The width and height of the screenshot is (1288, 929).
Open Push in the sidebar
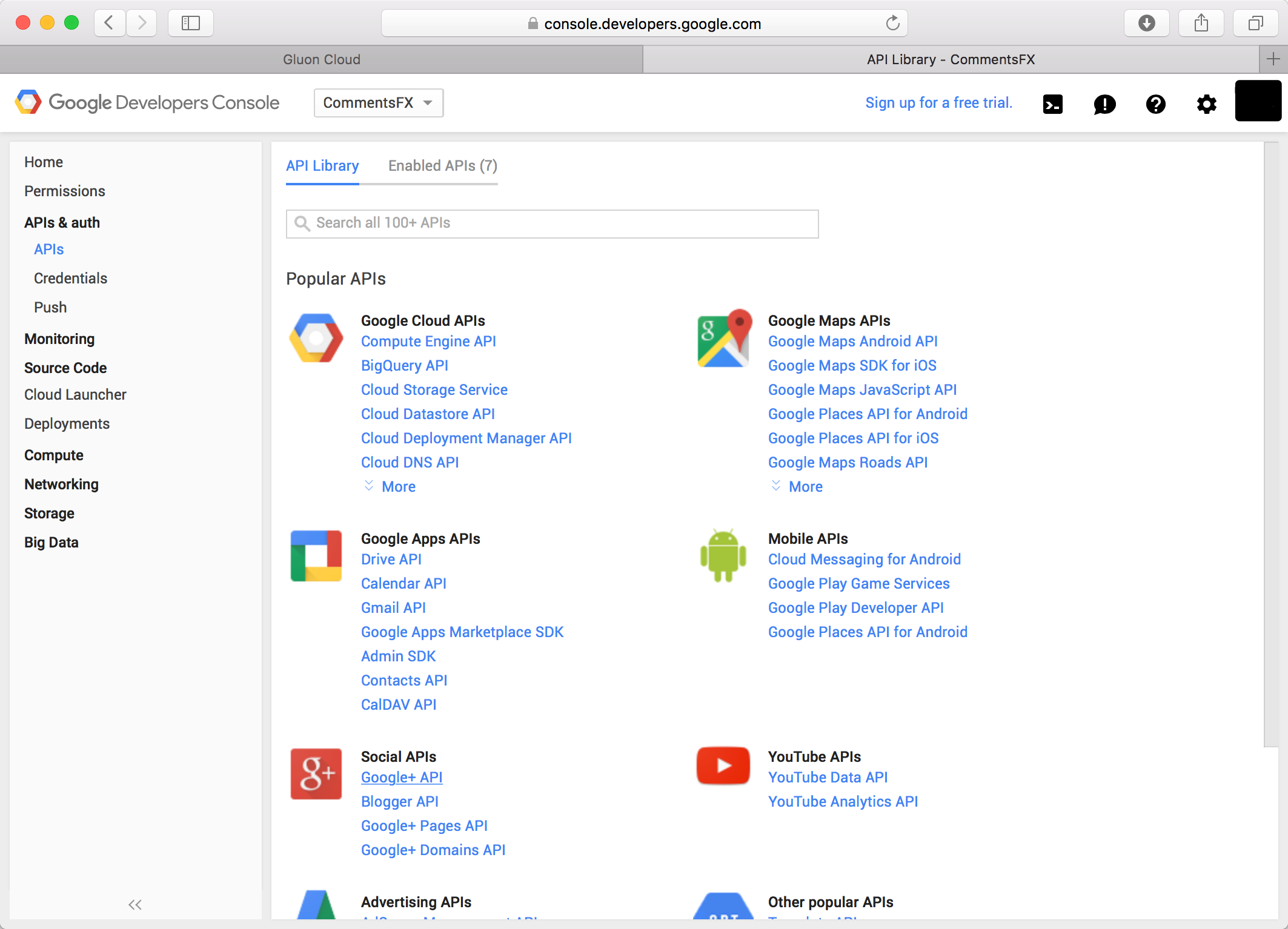pos(50,307)
